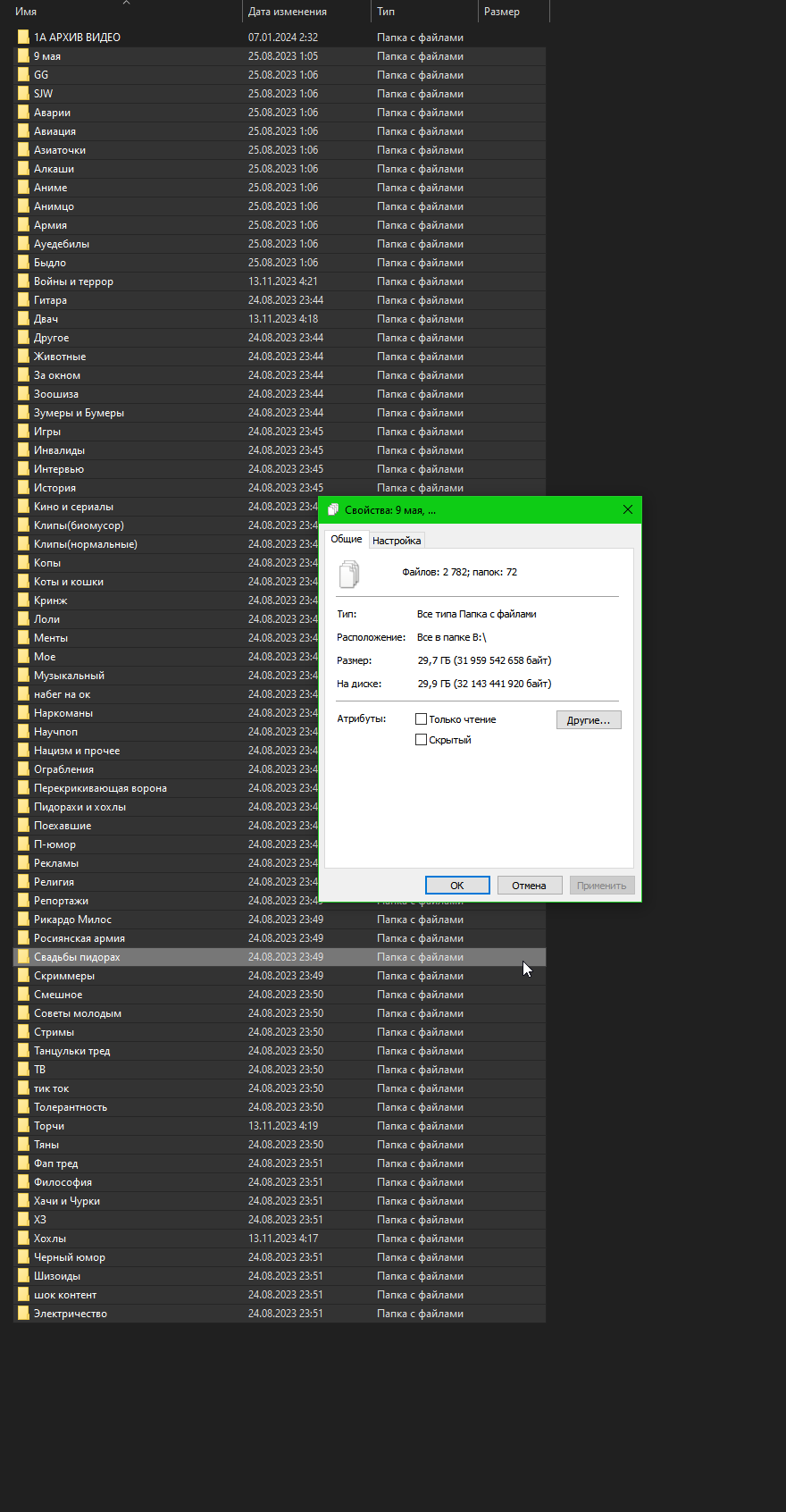
Task: Click the Животные folder icon
Action: click(x=23, y=357)
